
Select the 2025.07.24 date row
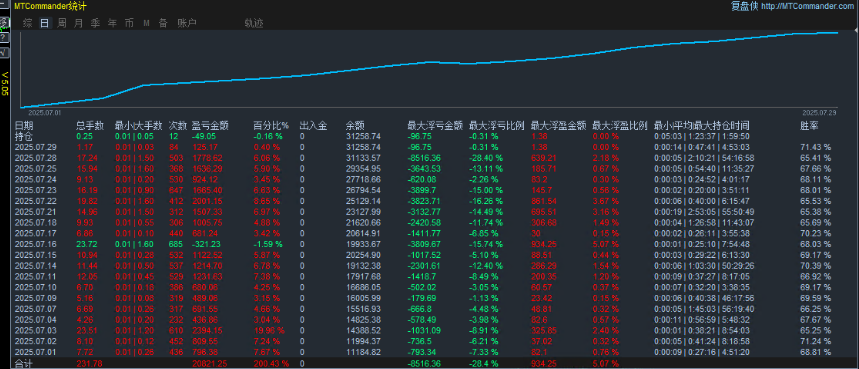pos(36,179)
